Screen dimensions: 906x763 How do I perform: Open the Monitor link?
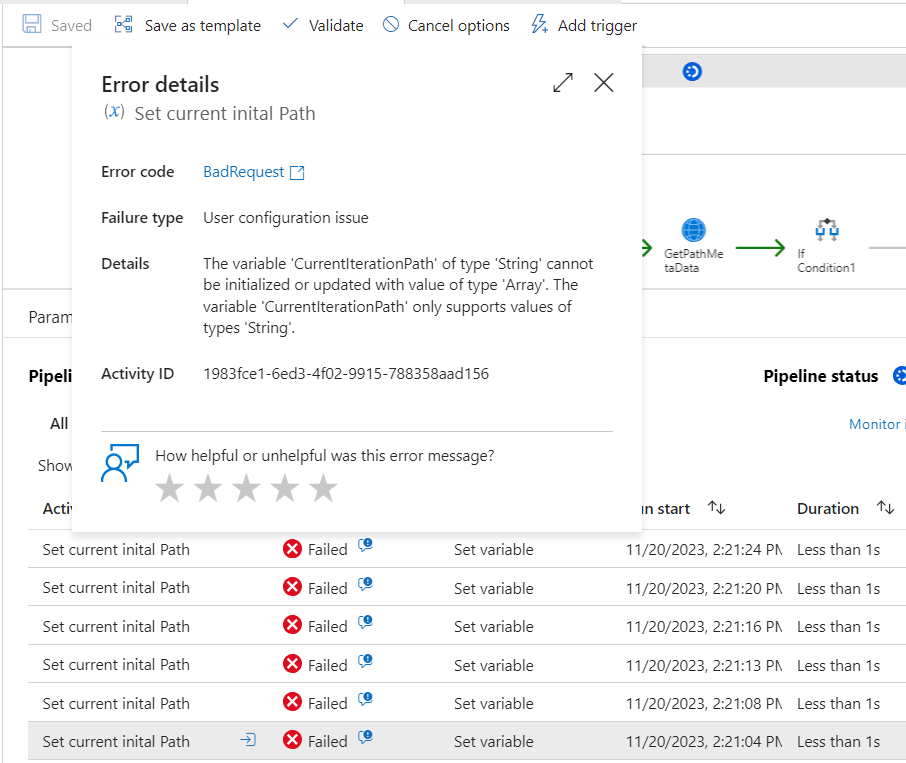click(x=877, y=424)
